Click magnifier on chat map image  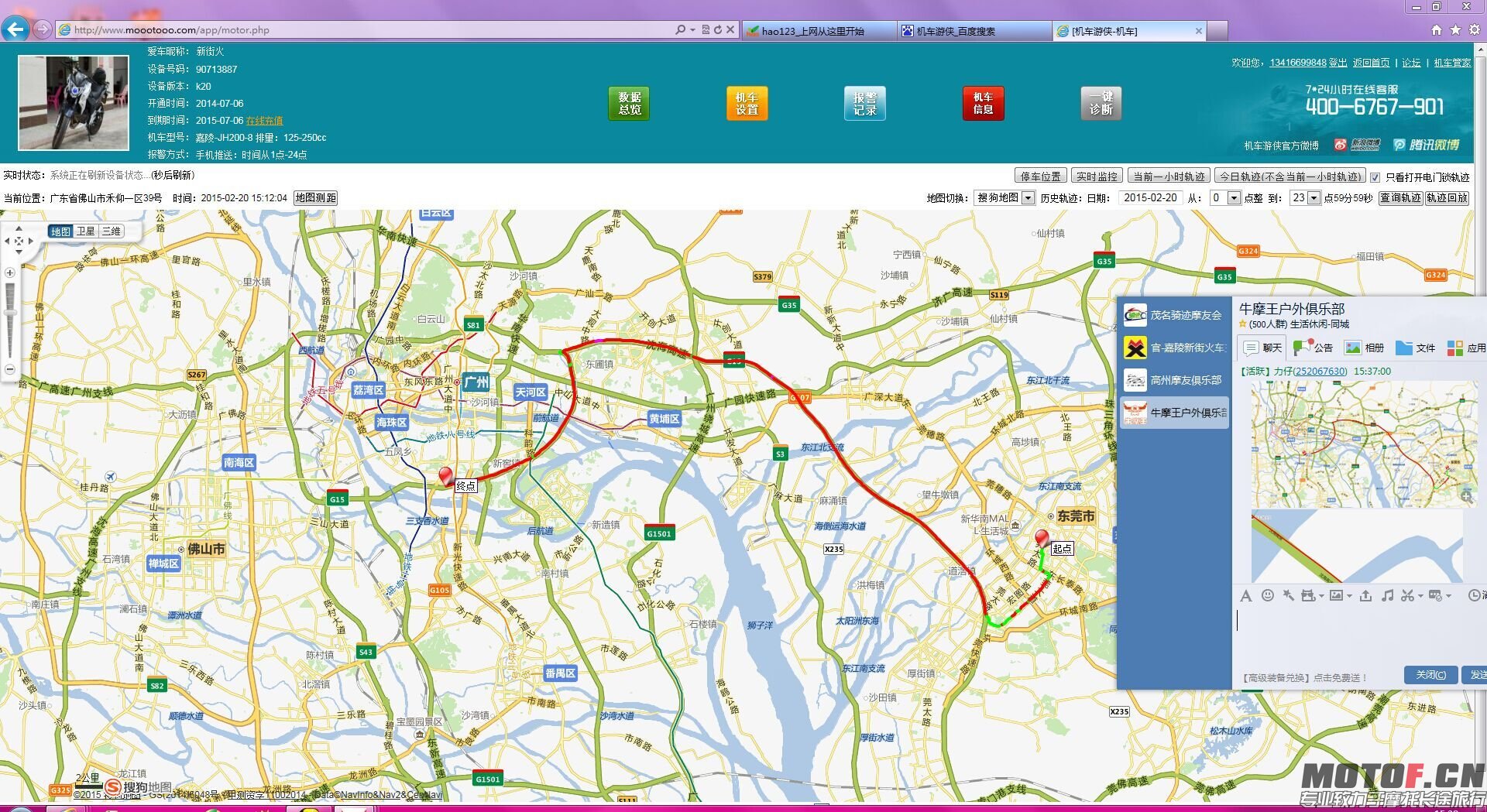1466,497
